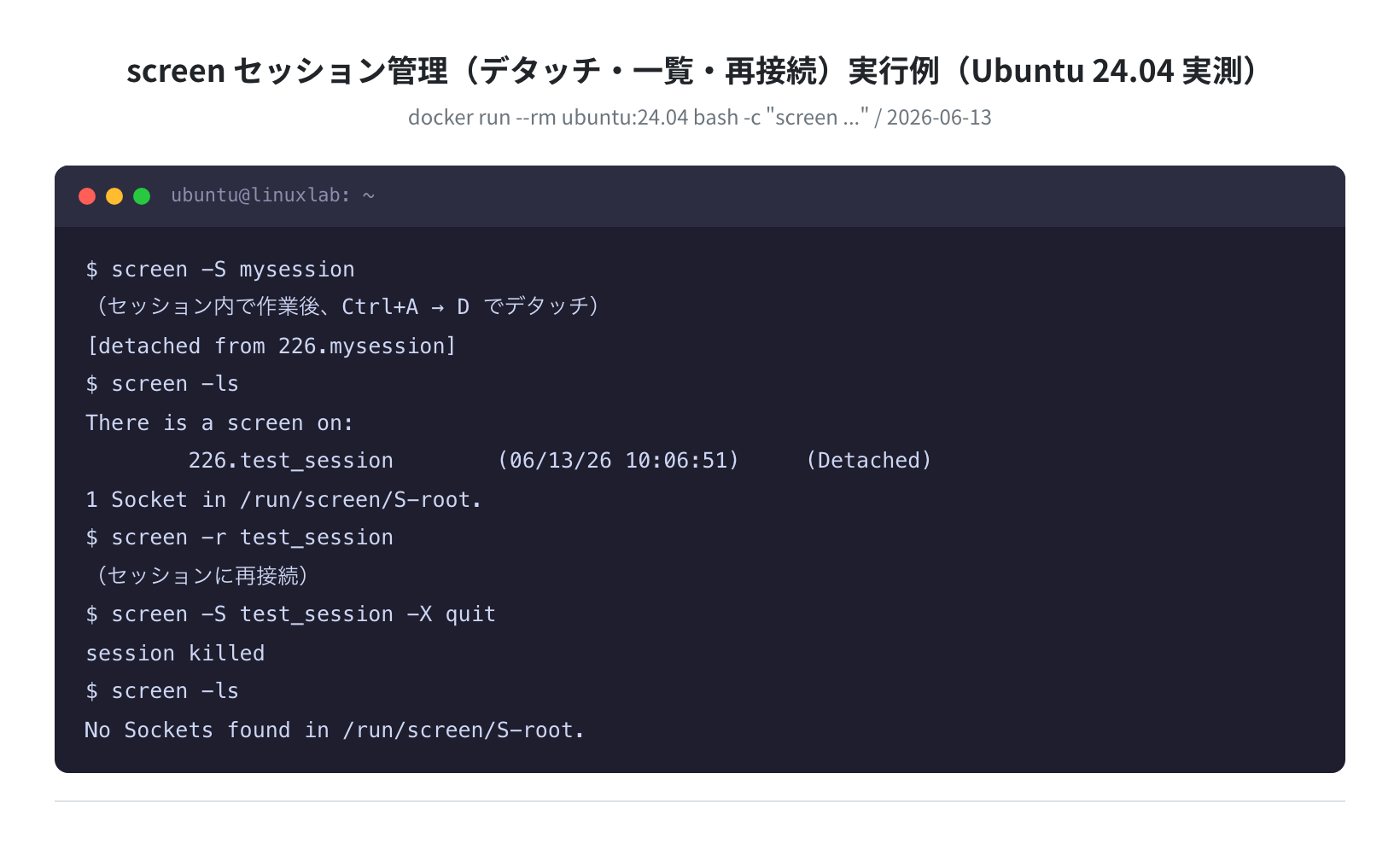Image resolution: width=1400 pixels, height=855 pixels.
Task: Click the first 'screen -ls' command
Action: [162, 384]
